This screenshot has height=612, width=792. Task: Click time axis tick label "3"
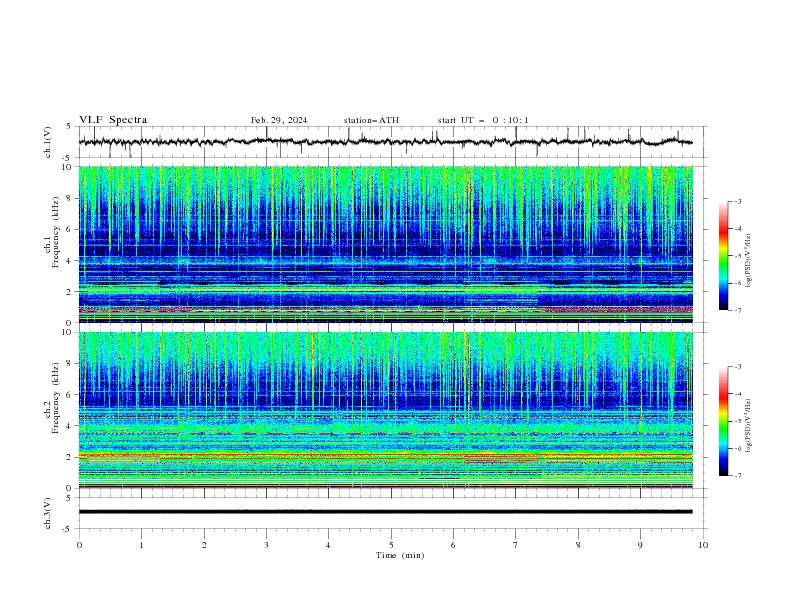(x=266, y=545)
